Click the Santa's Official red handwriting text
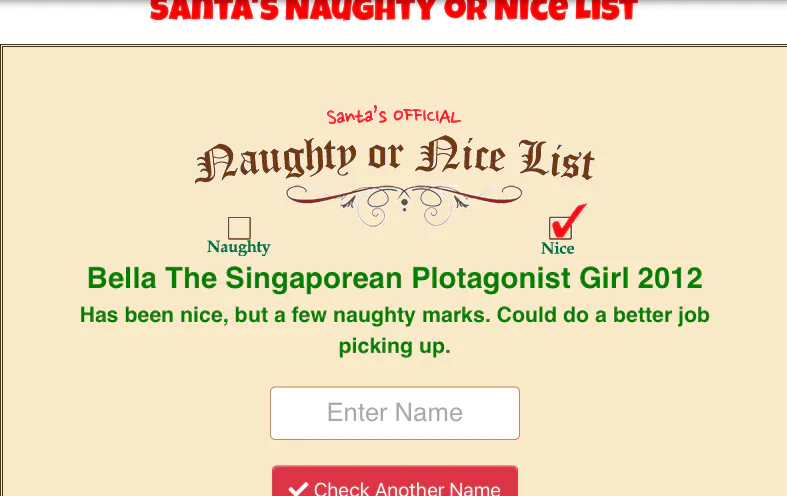Image resolution: width=787 pixels, height=496 pixels. point(394,116)
